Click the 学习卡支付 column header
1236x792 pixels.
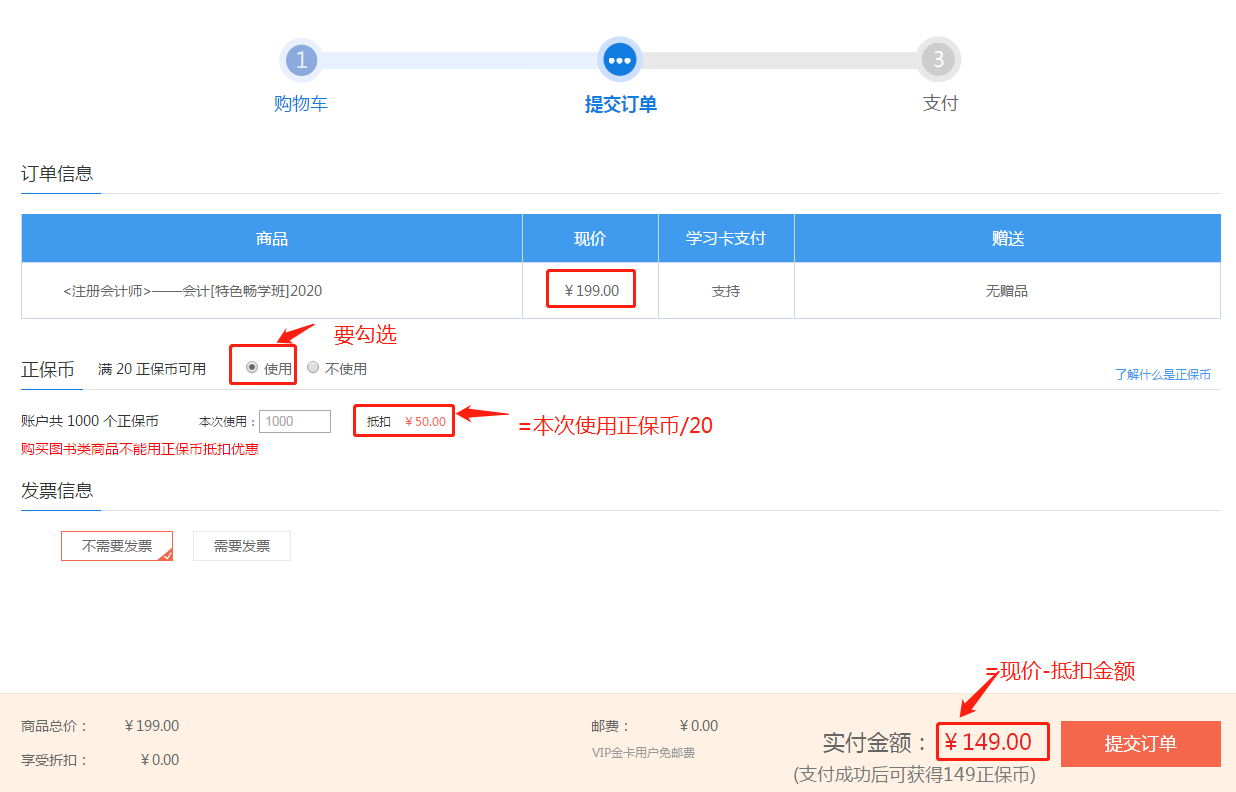tap(725, 237)
